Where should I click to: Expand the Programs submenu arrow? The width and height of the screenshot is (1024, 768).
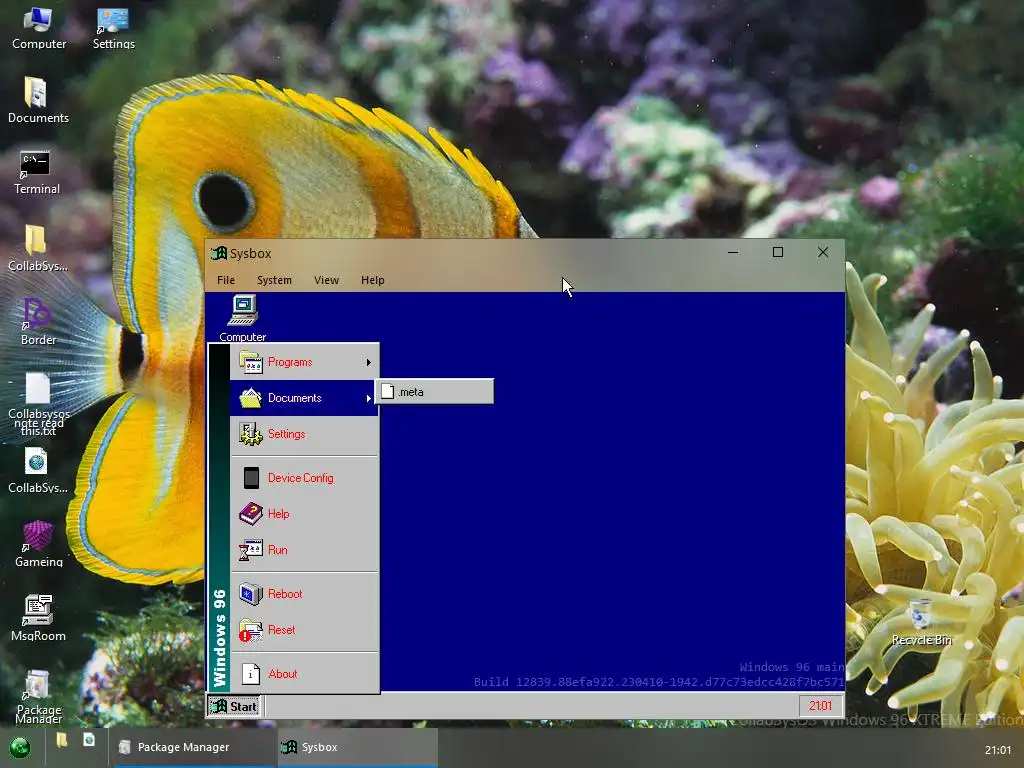point(368,362)
